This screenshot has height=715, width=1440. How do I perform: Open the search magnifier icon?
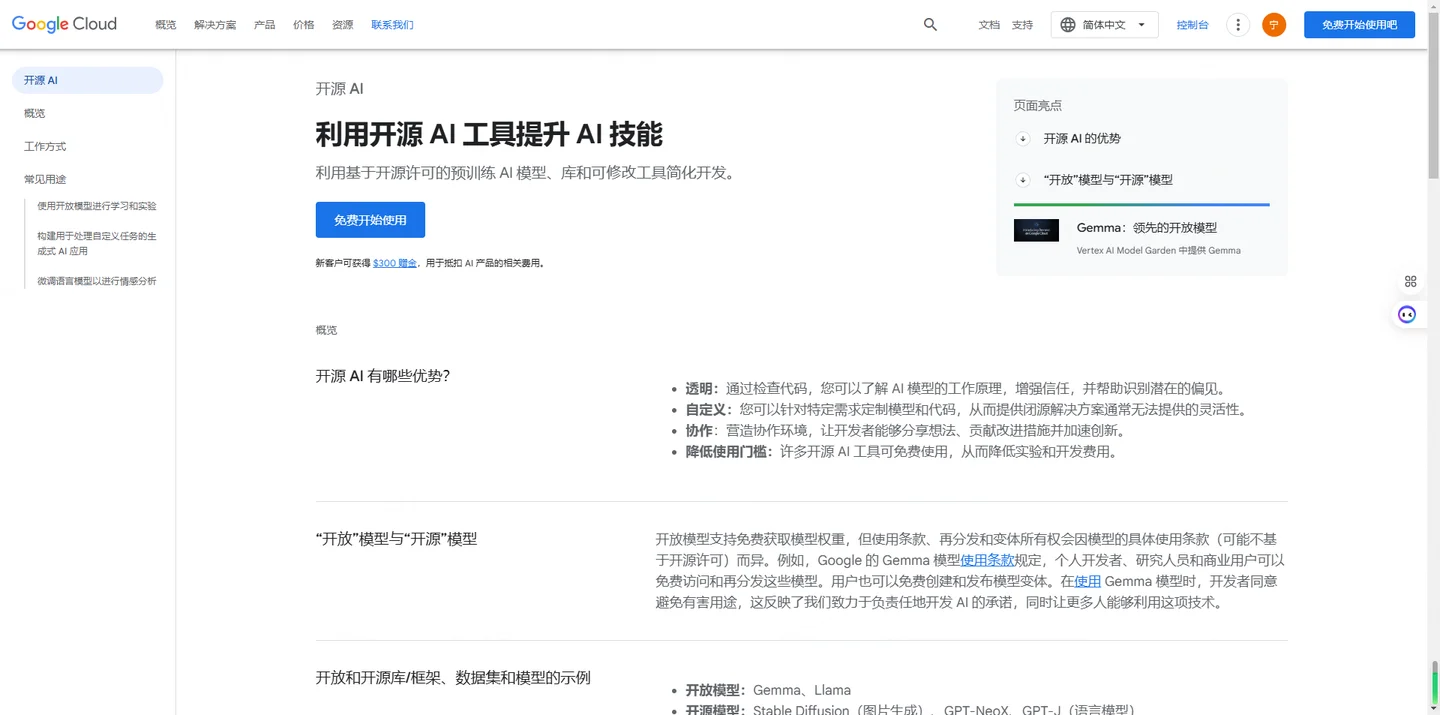point(930,25)
